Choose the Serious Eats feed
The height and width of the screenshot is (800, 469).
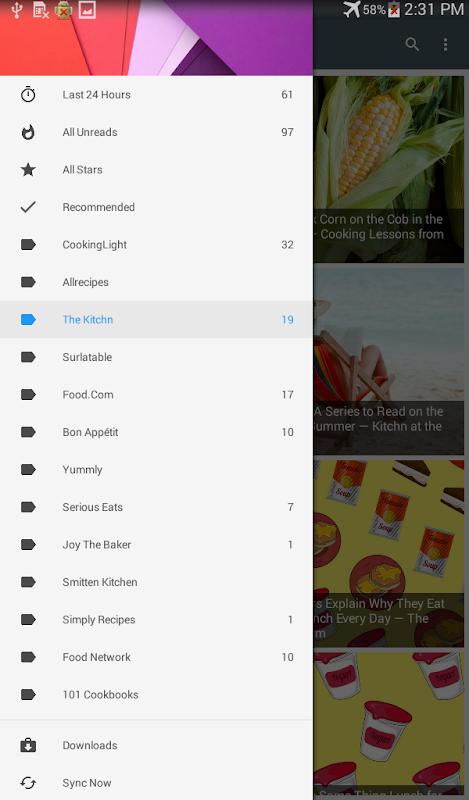click(156, 507)
